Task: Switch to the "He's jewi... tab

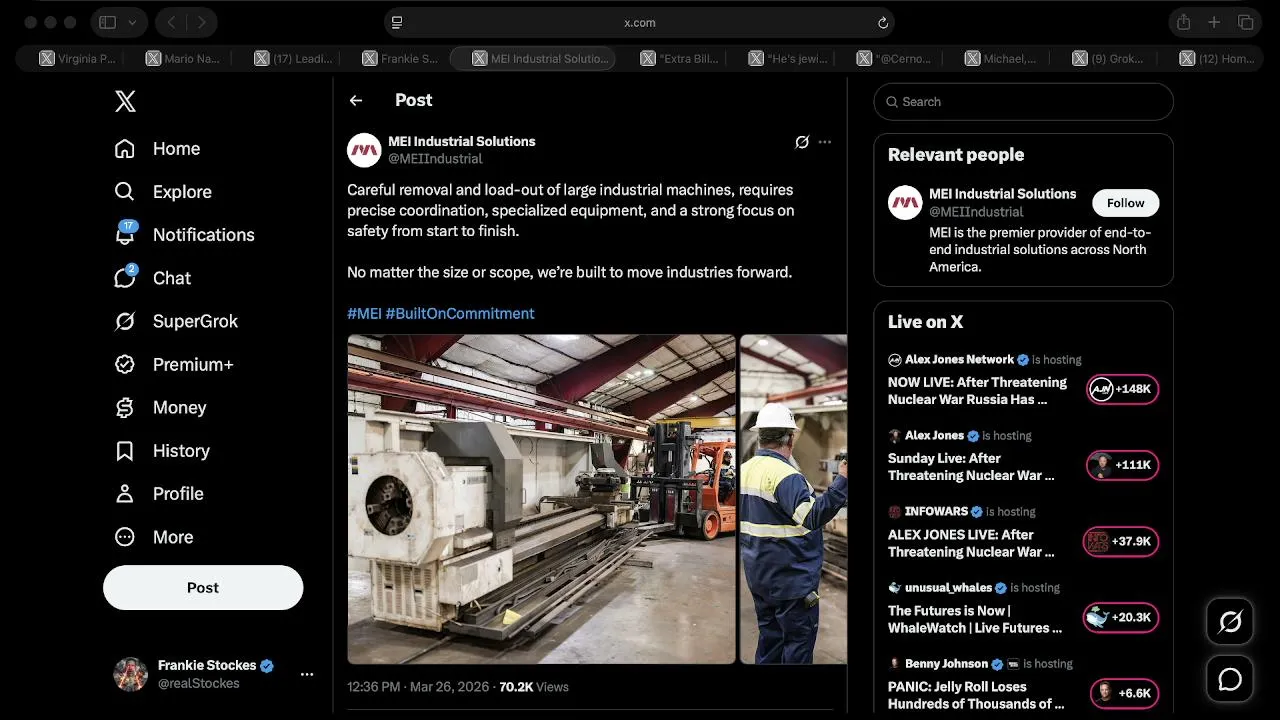Action: coord(788,59)
